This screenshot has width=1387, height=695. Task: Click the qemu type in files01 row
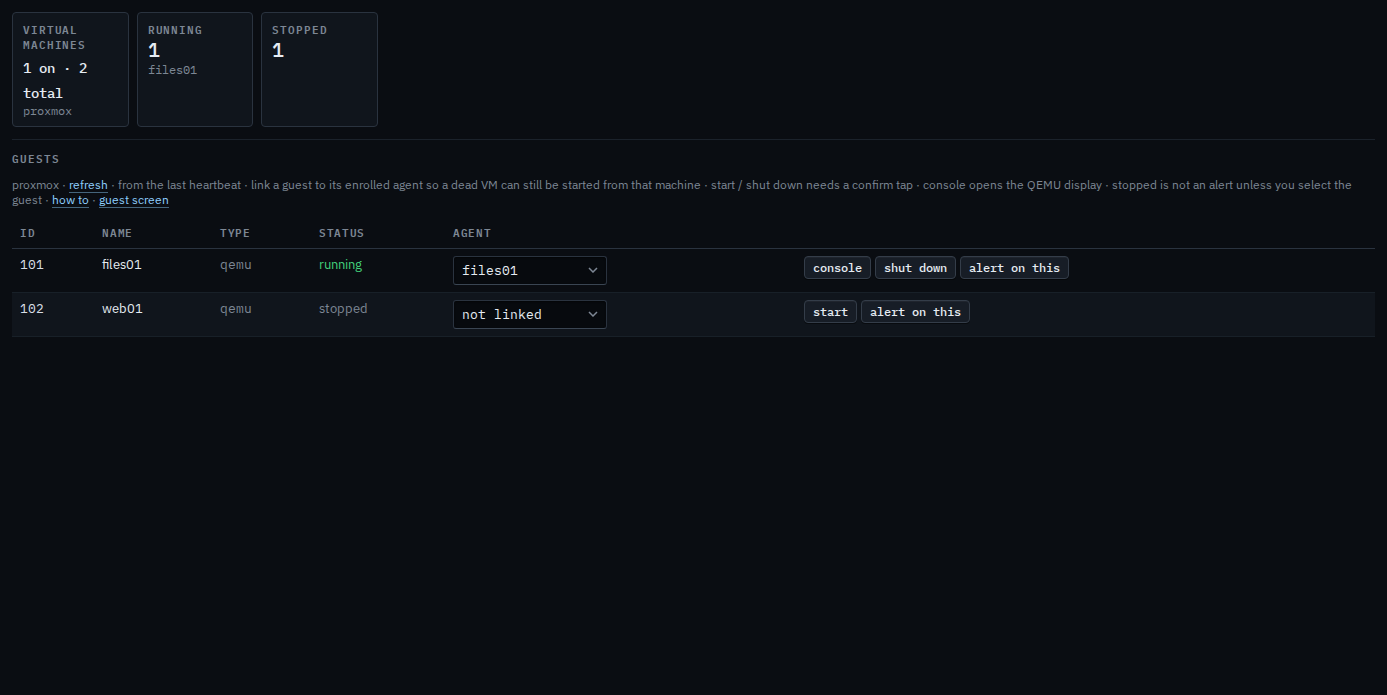tap(236, 265)
